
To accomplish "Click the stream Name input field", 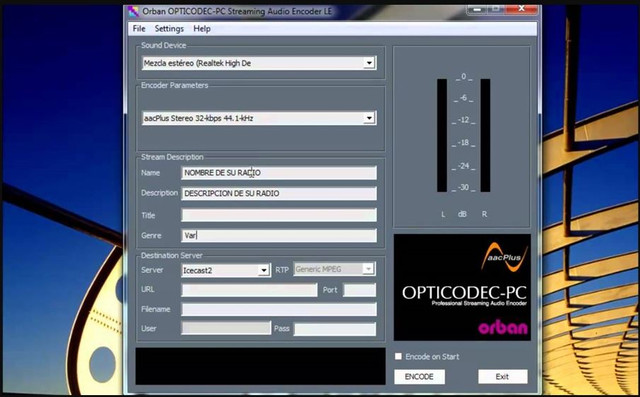I will tap(279, 173).
